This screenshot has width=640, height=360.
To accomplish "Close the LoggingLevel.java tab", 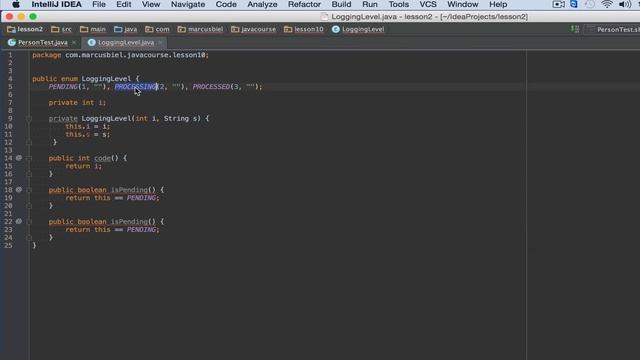I will point(160,42).
